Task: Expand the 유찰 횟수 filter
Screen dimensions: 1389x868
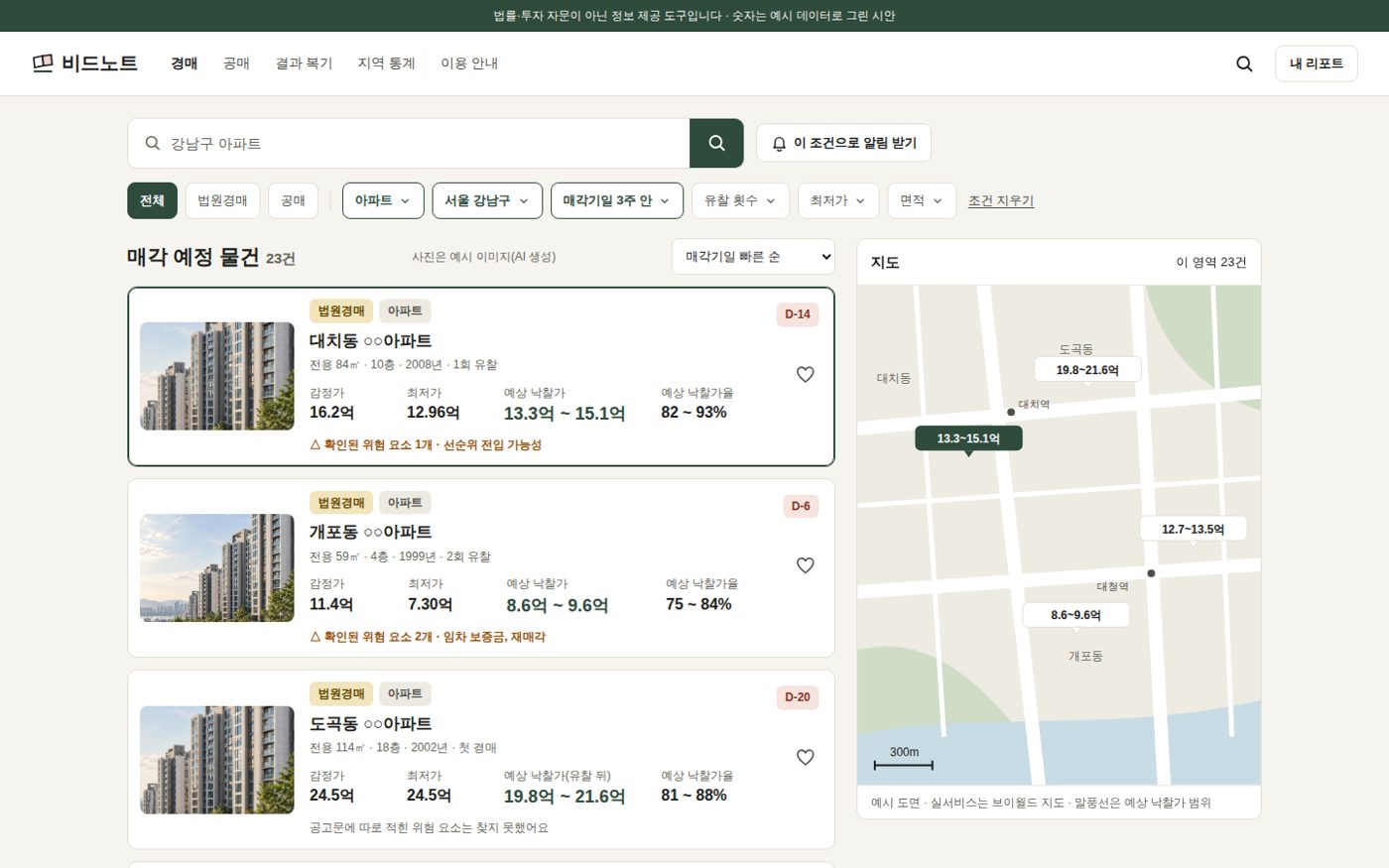Action: click(740, 200)
